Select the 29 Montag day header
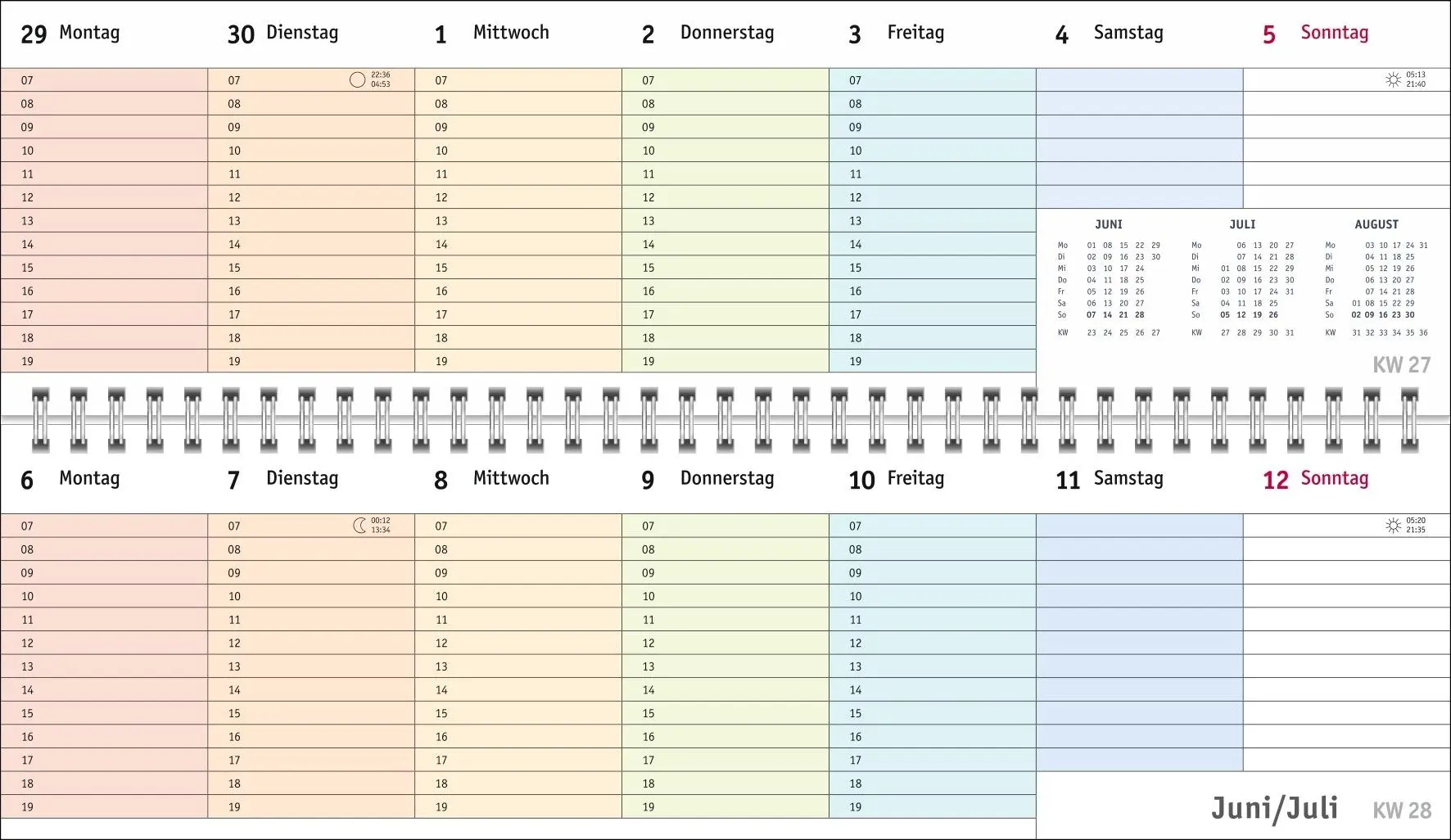 point(70,34)
